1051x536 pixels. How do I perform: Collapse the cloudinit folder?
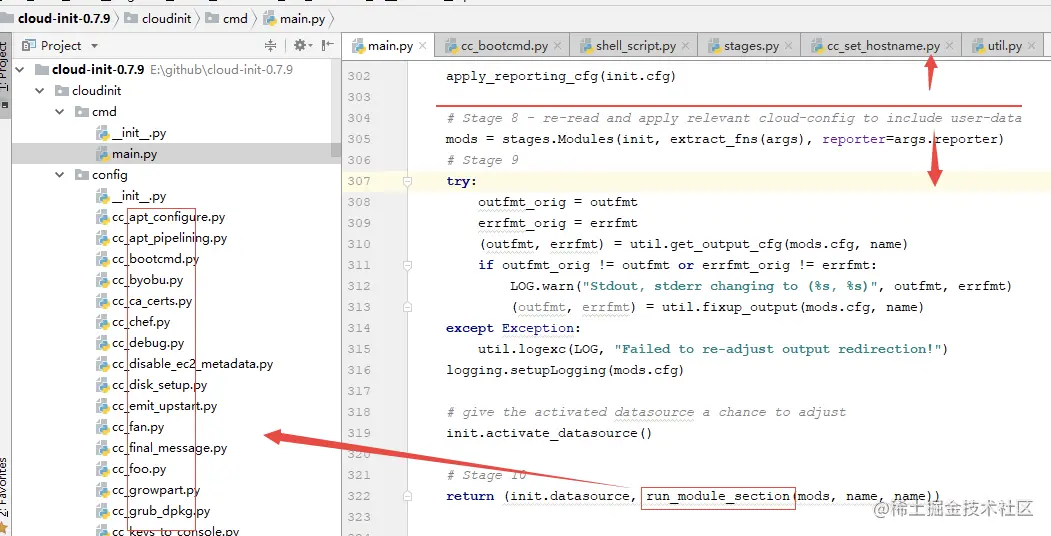click(x=40, y=90)
